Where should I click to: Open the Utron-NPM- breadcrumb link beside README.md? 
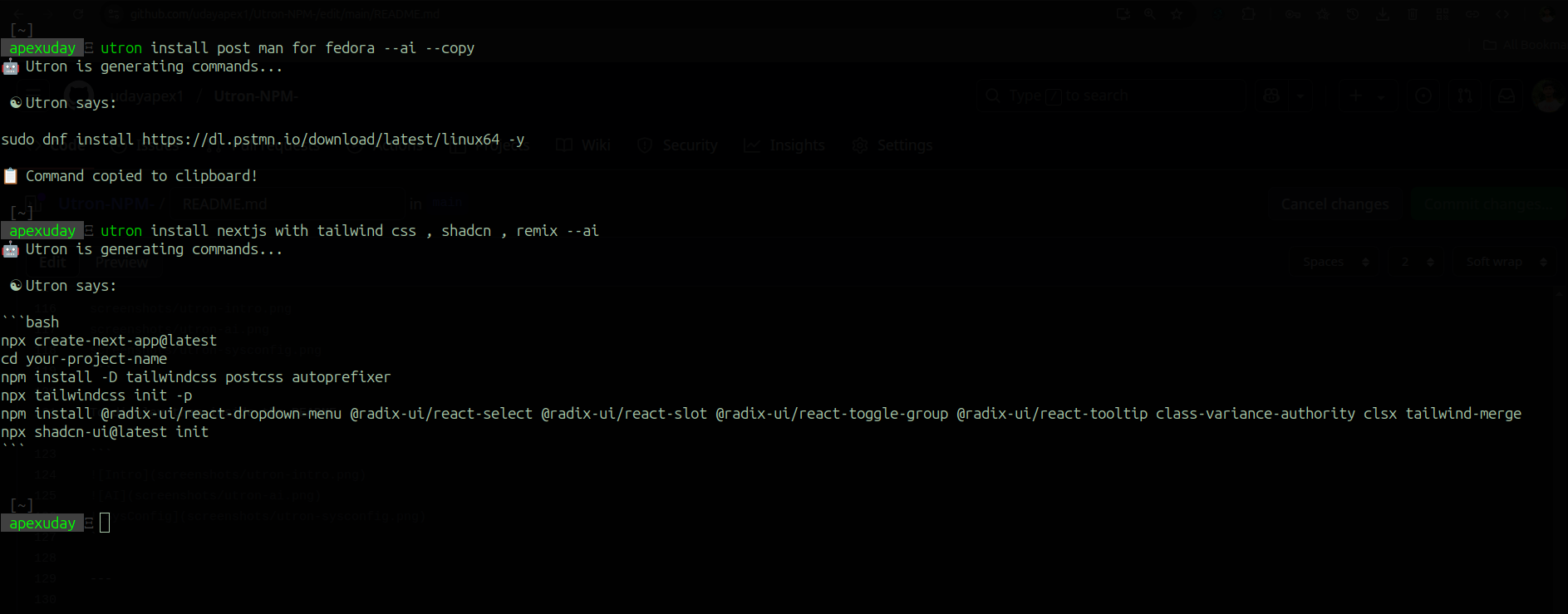106,204
